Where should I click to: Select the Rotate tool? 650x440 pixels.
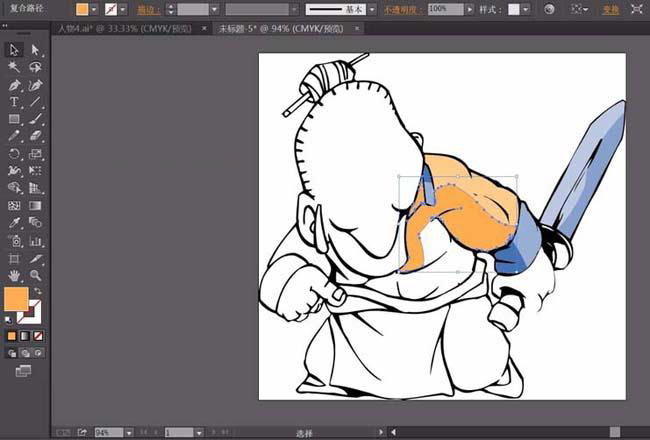tap(14, 153)
